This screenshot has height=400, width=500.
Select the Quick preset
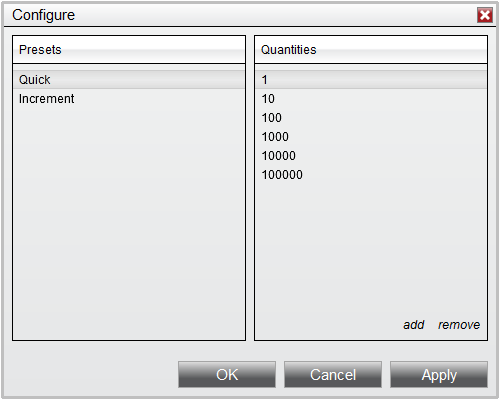(129, 80)
